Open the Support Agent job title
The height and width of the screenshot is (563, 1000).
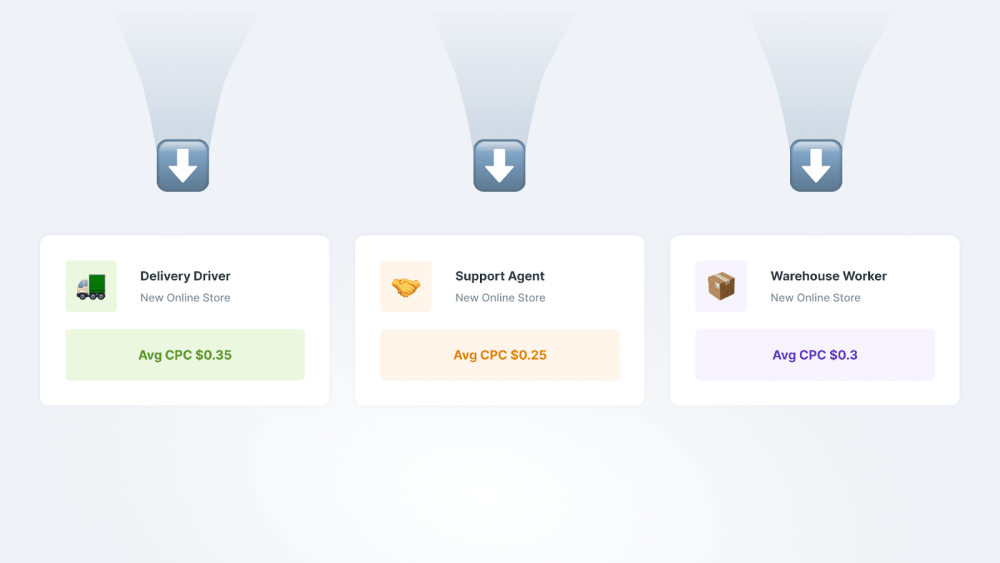coord(499,276)
